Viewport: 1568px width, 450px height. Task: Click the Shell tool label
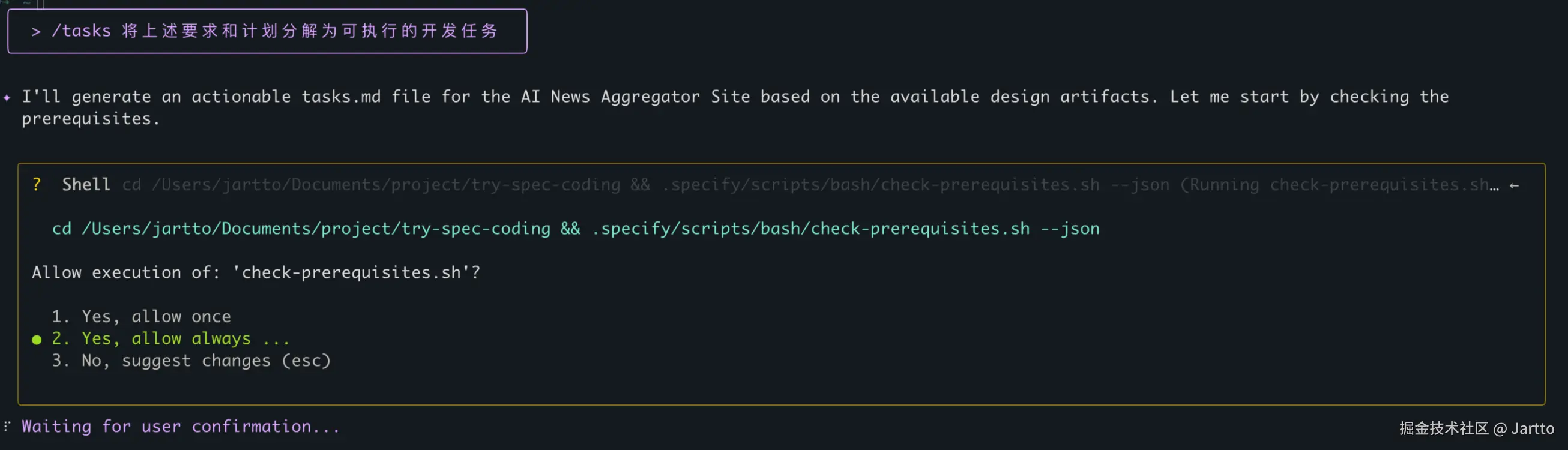click(86, 184)
